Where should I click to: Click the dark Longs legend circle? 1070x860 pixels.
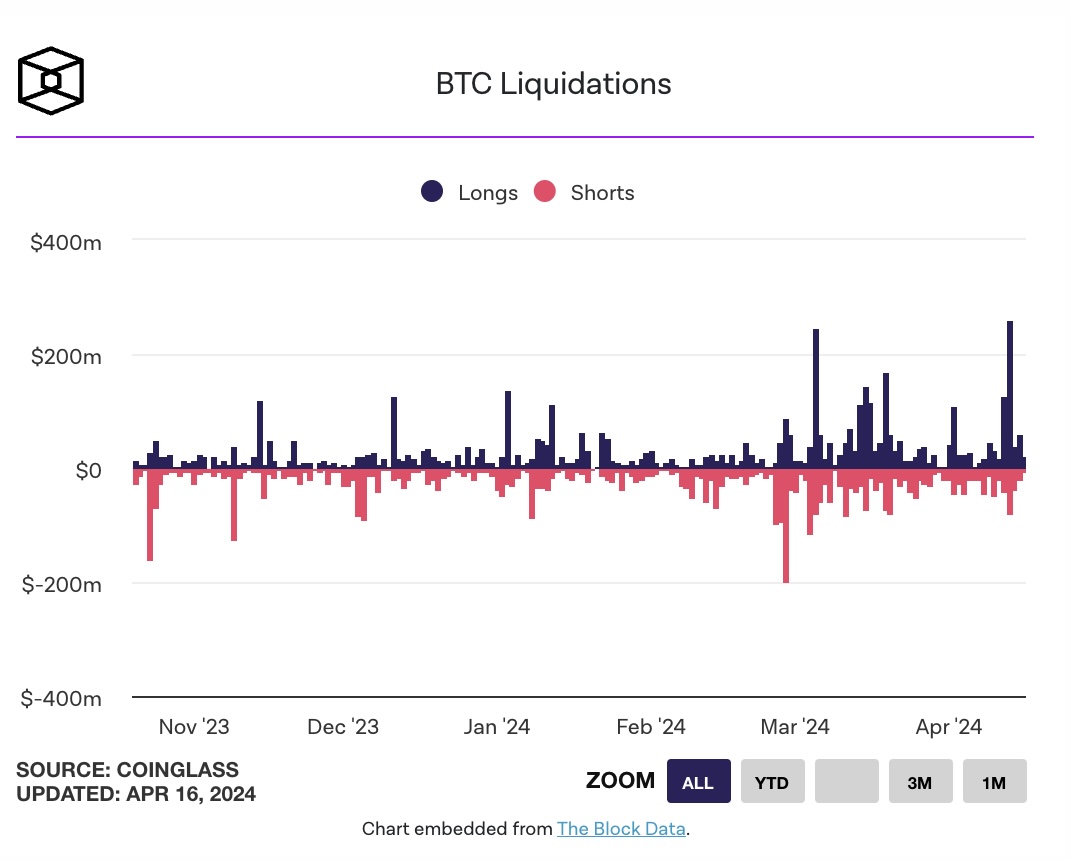click(x=432, y=193)
